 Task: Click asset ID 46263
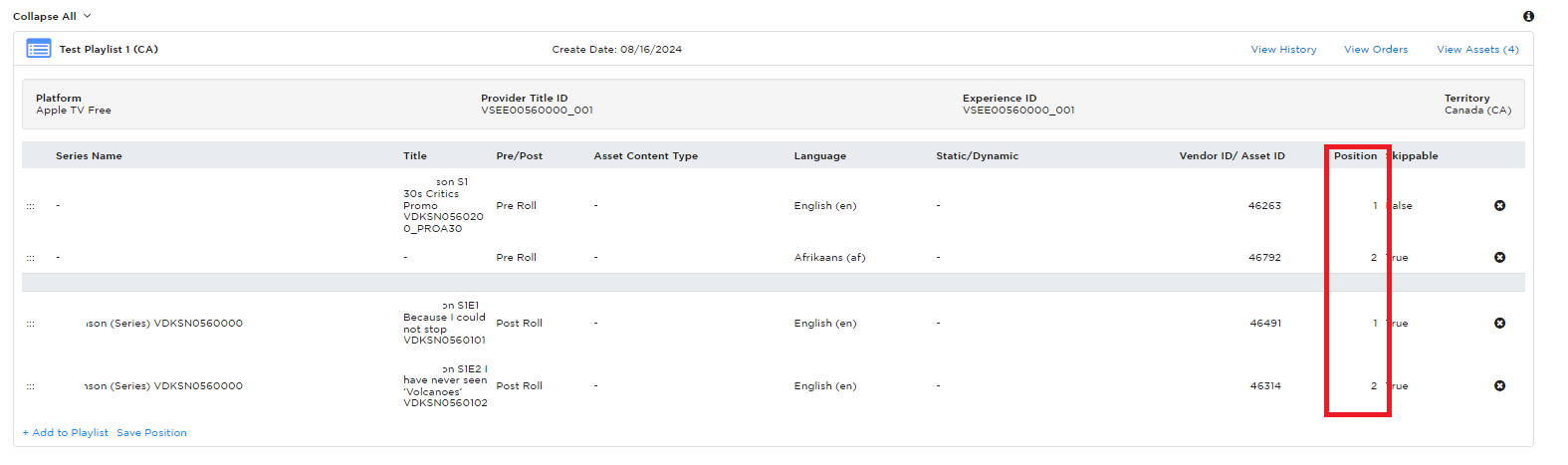pos(1264,206)
